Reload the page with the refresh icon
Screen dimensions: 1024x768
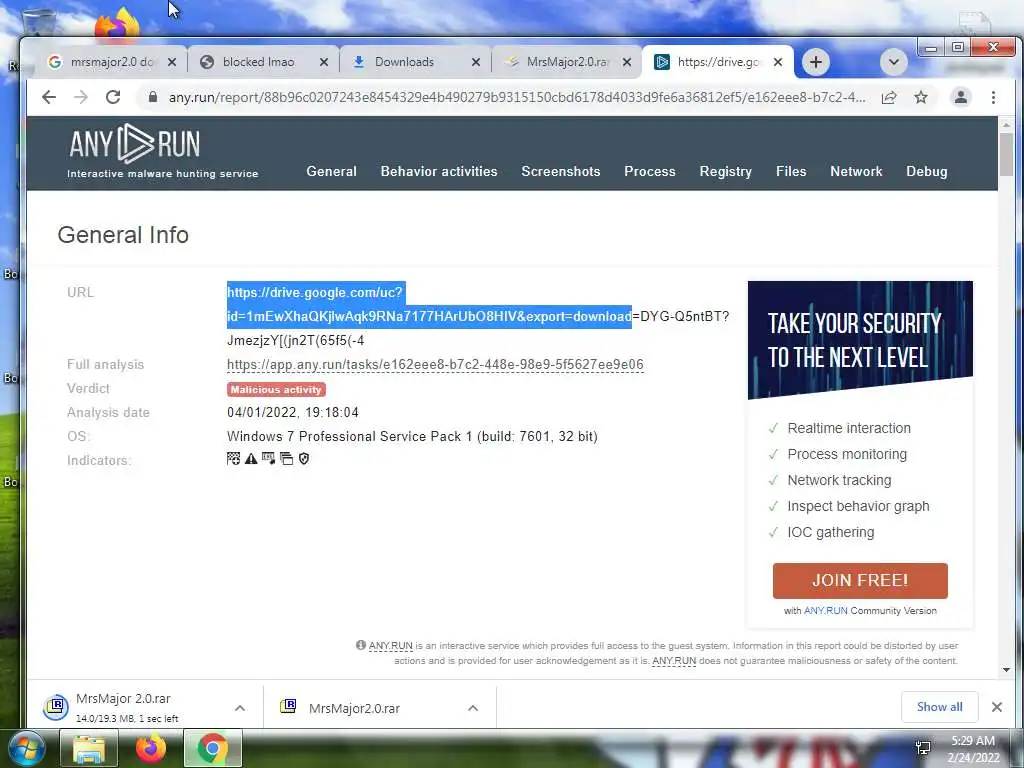[x=113, y=97]
